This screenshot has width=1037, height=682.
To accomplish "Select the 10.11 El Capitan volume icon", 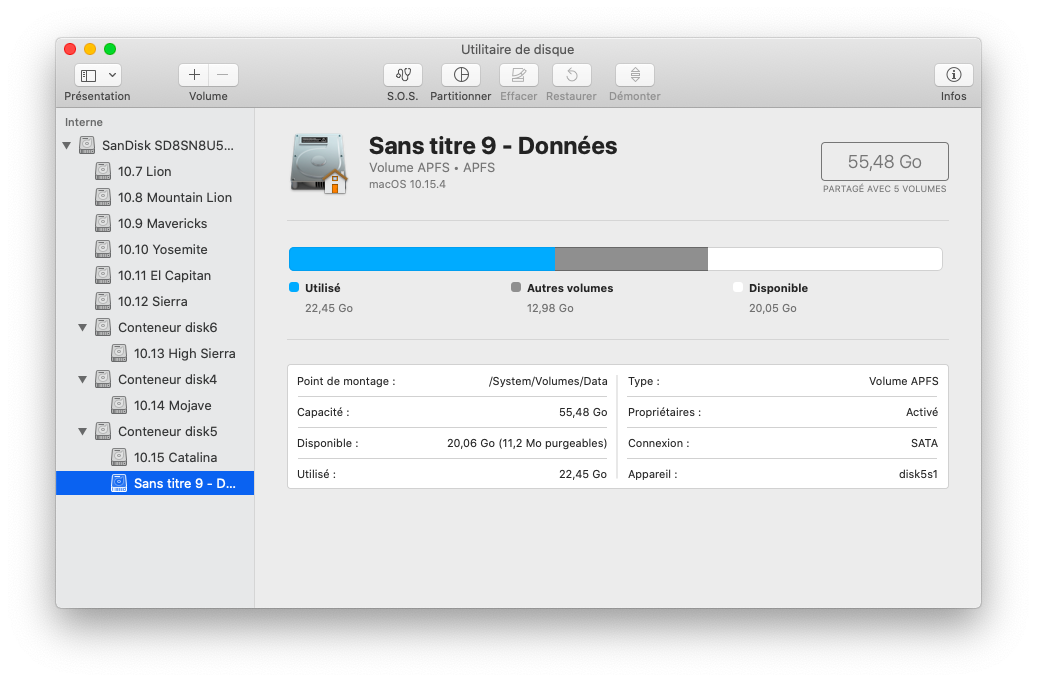I will (x=103, y=275).
